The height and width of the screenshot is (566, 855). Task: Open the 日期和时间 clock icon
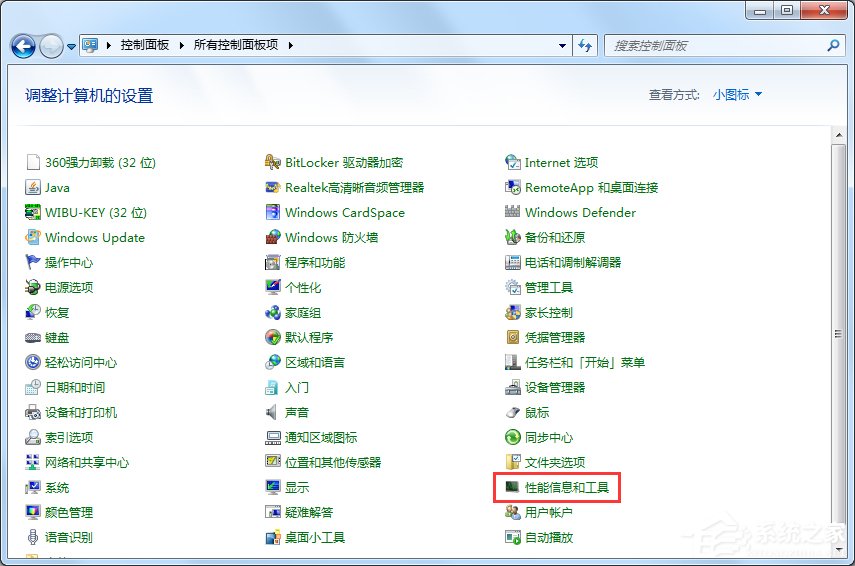click(33, 387)
